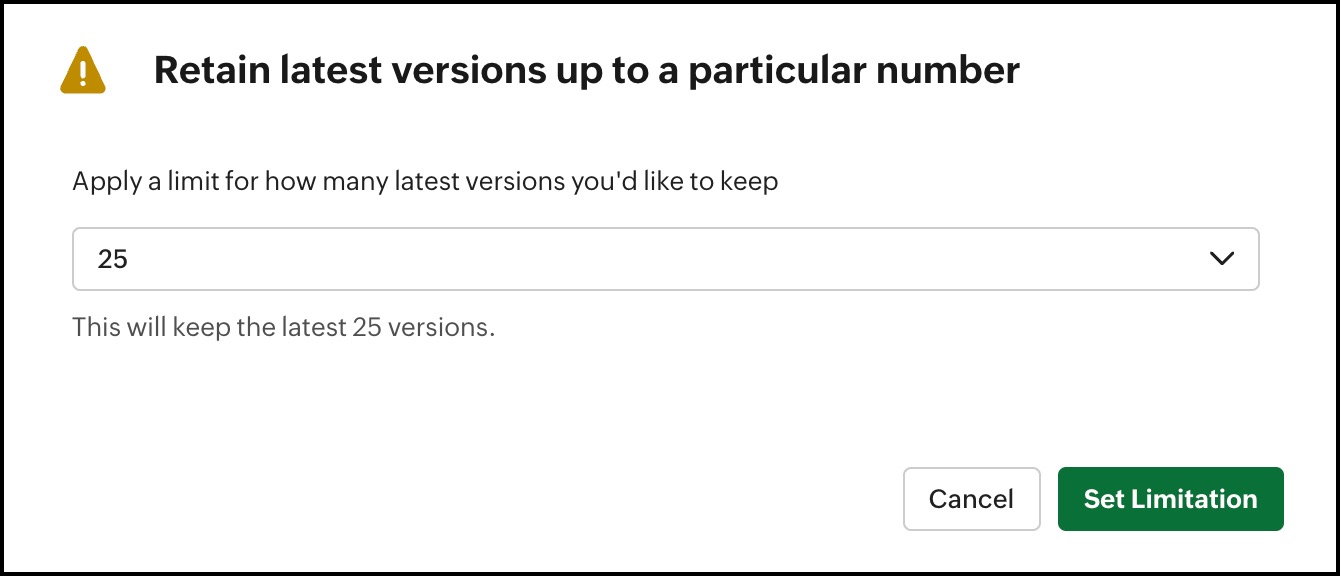Click the 'Apply a limit' label text
The width and height of the screenshot is (1340, 576).
[425, 182]
